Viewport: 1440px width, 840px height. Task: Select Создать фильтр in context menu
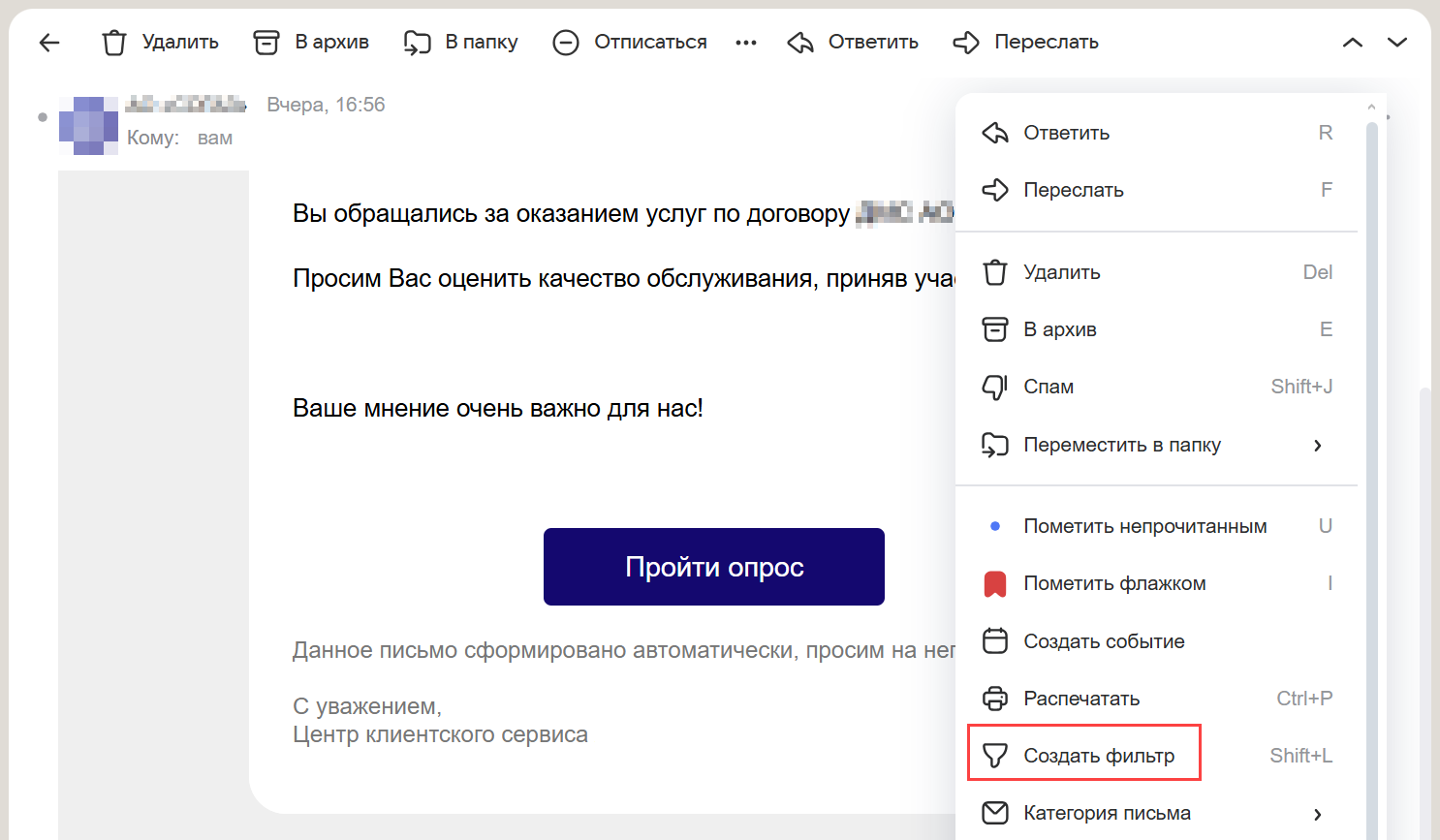pyautogui.click(x=1099, y=756)
